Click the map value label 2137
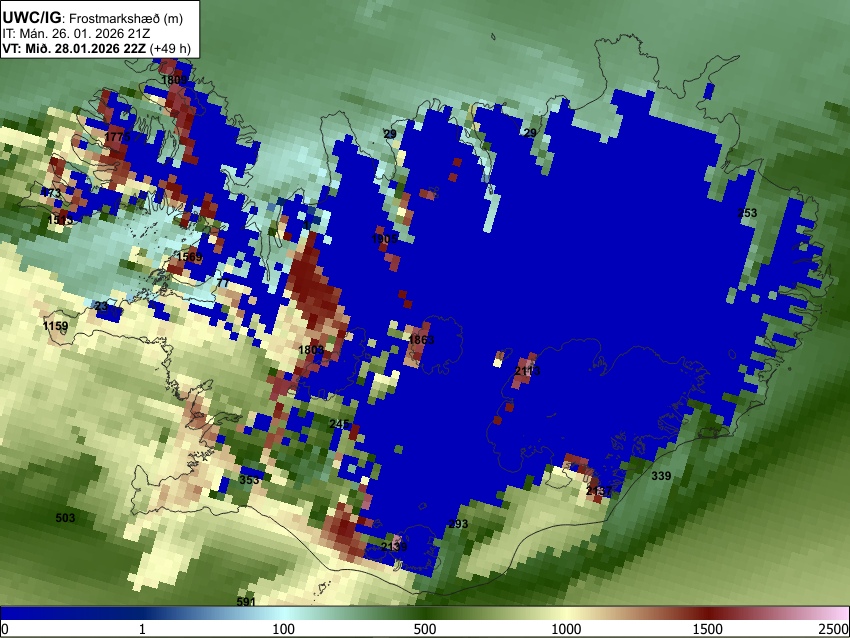This screenshot has height=638, width=850. [x=599, y=491]
